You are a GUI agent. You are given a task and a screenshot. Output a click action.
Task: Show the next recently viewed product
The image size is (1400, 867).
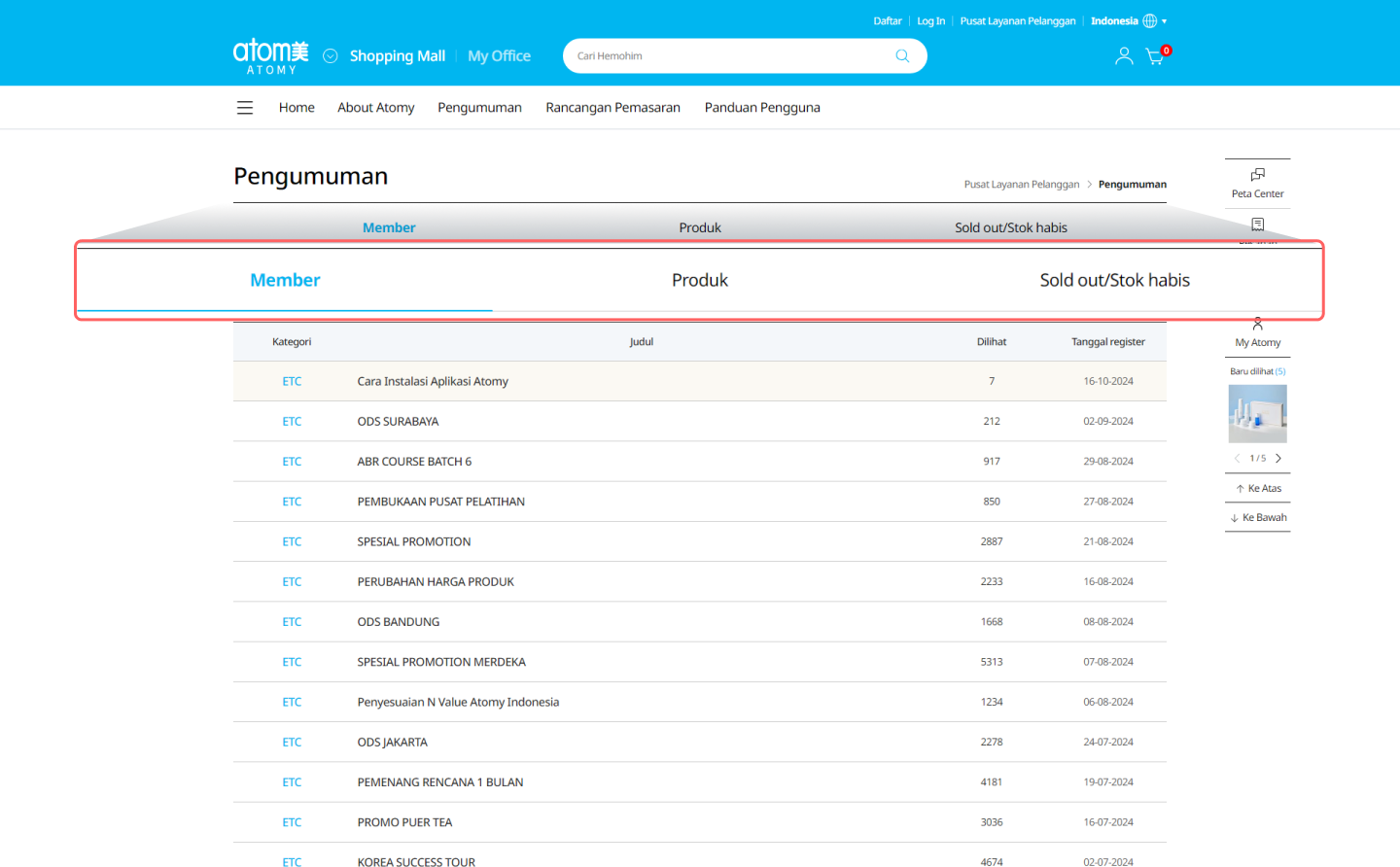[x=1278, y=458]
